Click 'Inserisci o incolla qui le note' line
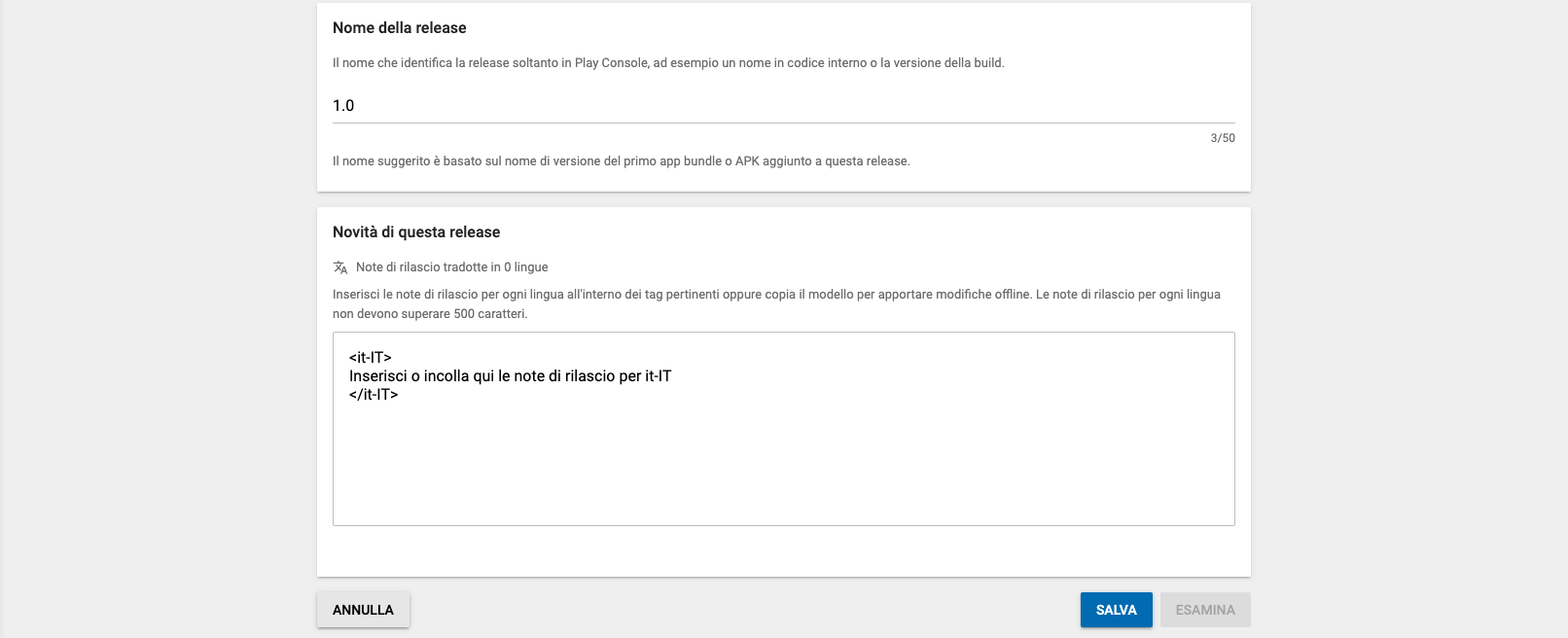Image resolution: width=1568 pixels, height=638 pixels. (511, 376)
